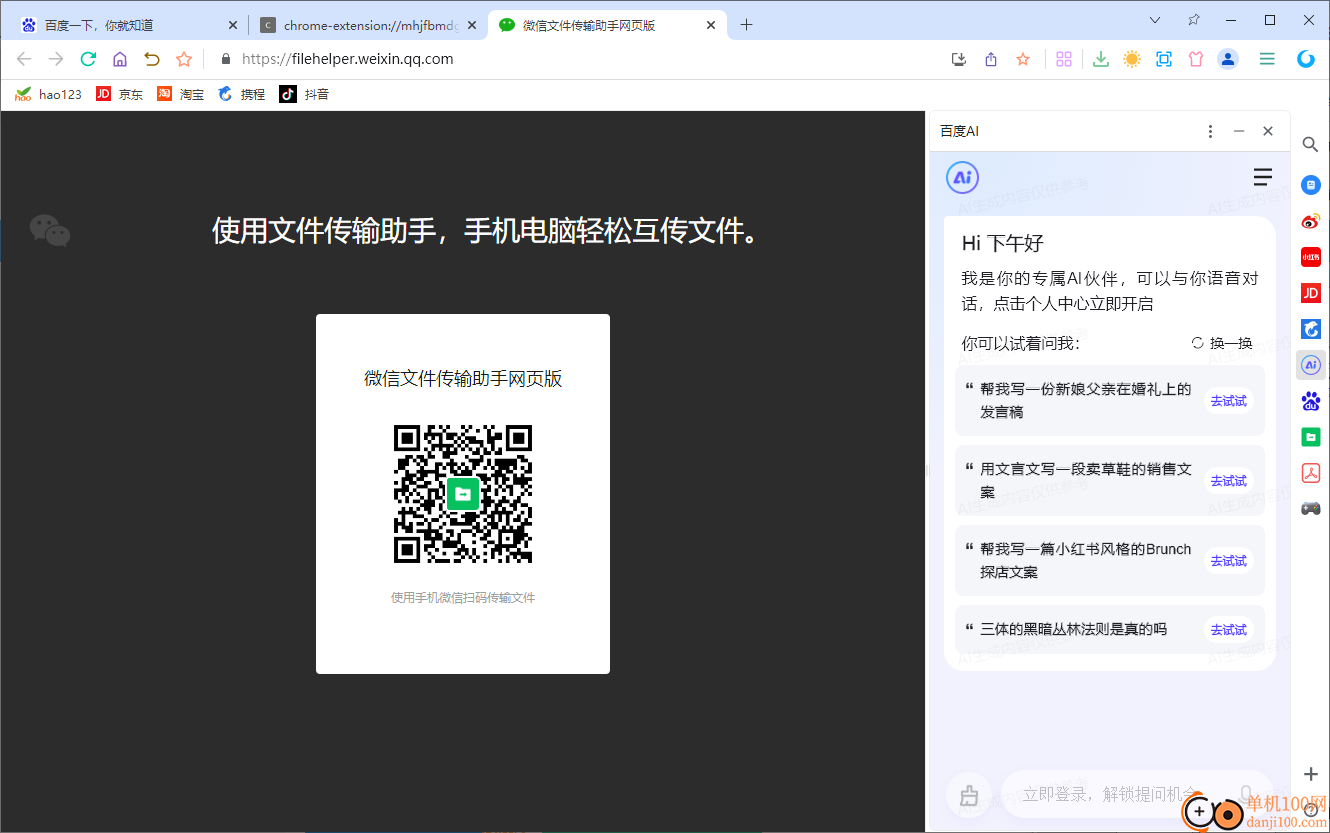This screenshot has height=833, width=1330.
Task: Switch to chrome-extension tab
Action: tap(367, 25)
